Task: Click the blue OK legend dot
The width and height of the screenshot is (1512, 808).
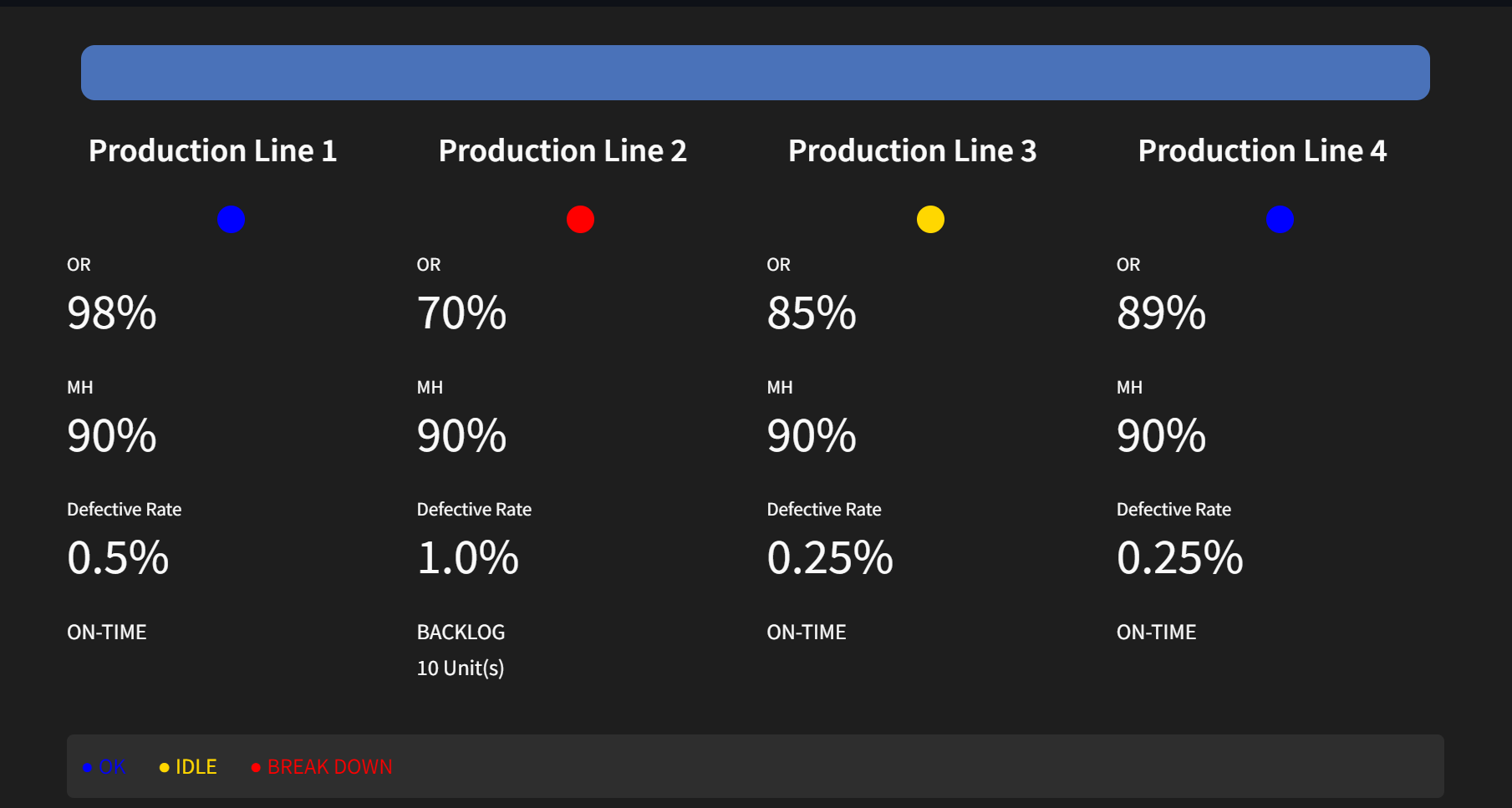Action: (87, 767)
